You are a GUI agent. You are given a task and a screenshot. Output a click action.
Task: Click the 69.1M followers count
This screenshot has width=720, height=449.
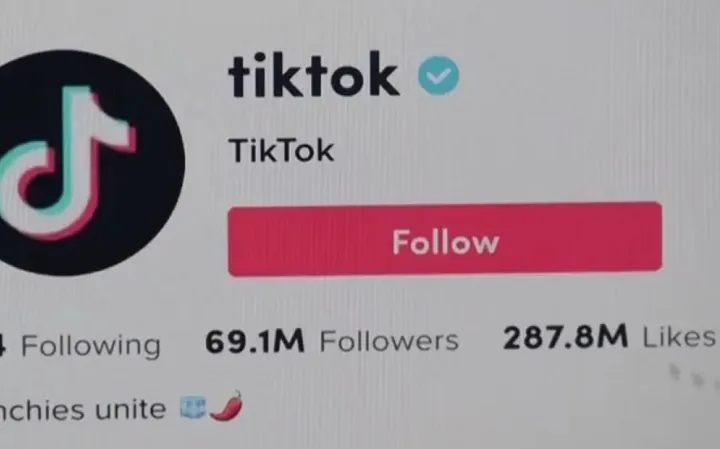point(255,342)
